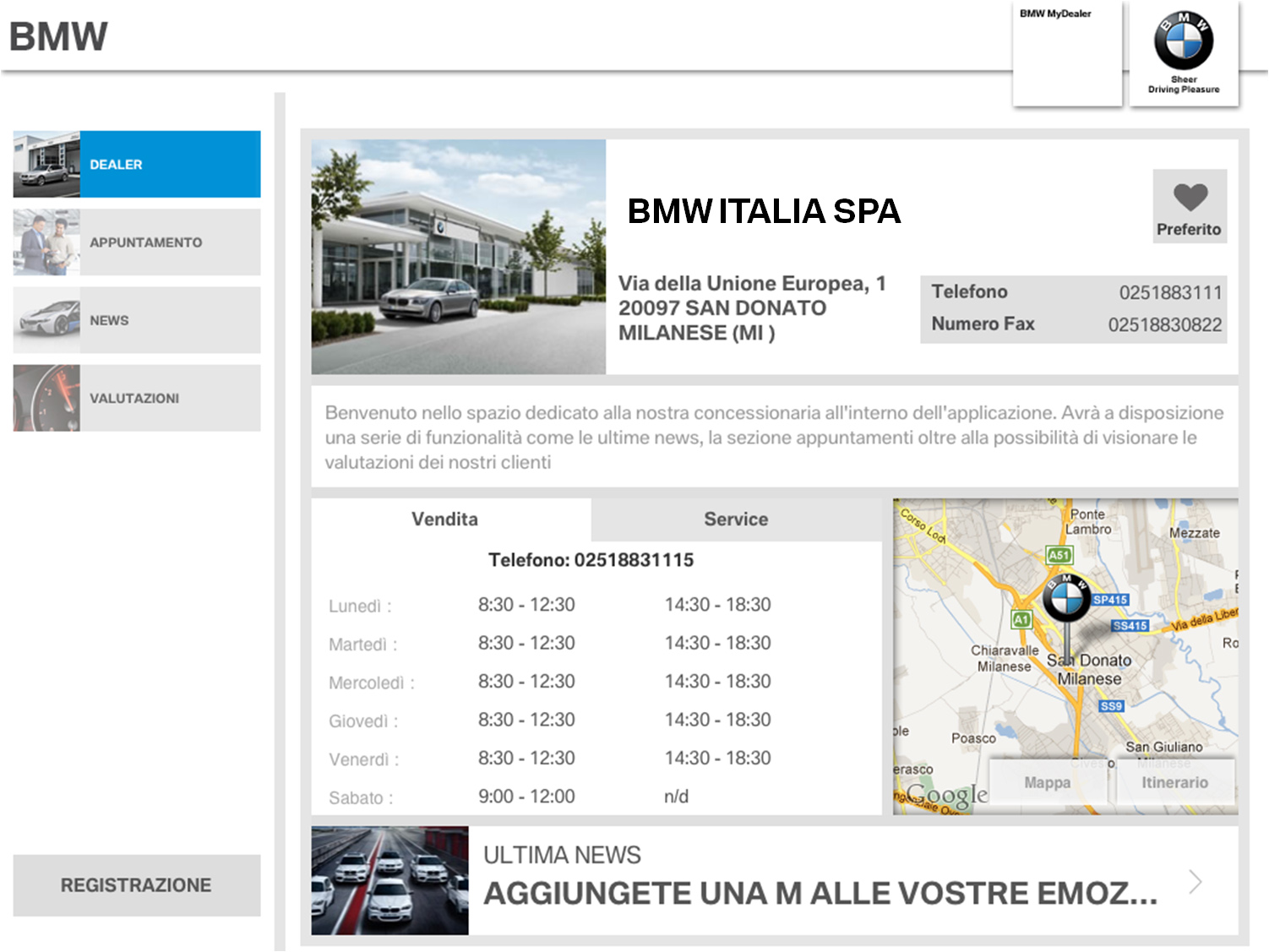Screen dimensions: 1269x952
Task: Click the BMW roundel logo at top right
Action: 1183,42
